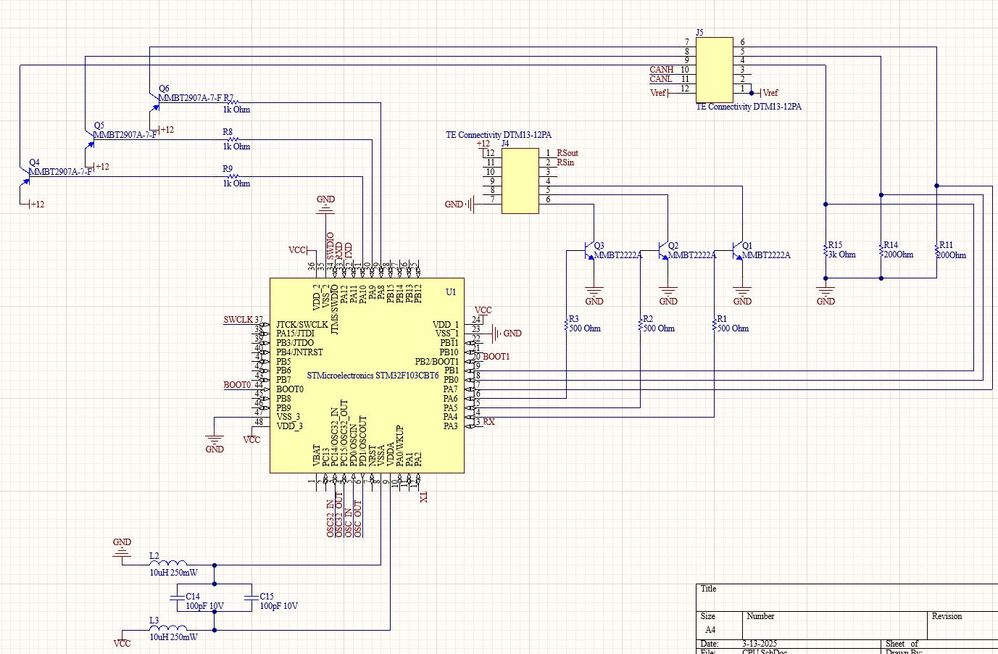The image size is (998, 654).
Task: Click the CANH net label
Action: tap(661, 69)
